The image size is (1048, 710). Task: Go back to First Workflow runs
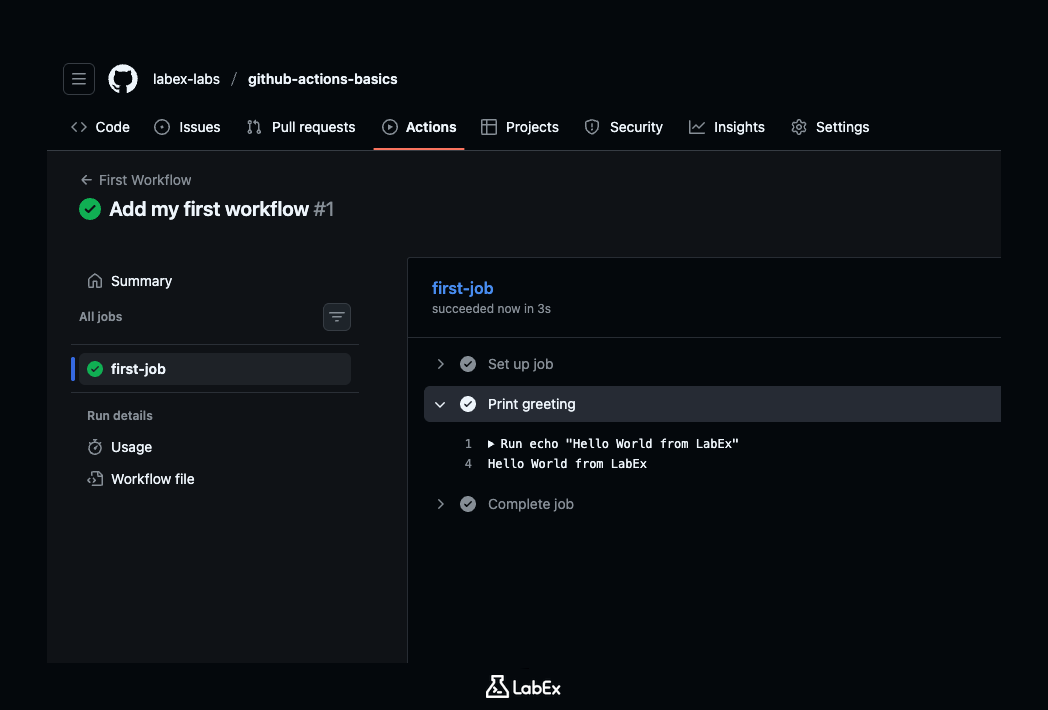(145, 180)
